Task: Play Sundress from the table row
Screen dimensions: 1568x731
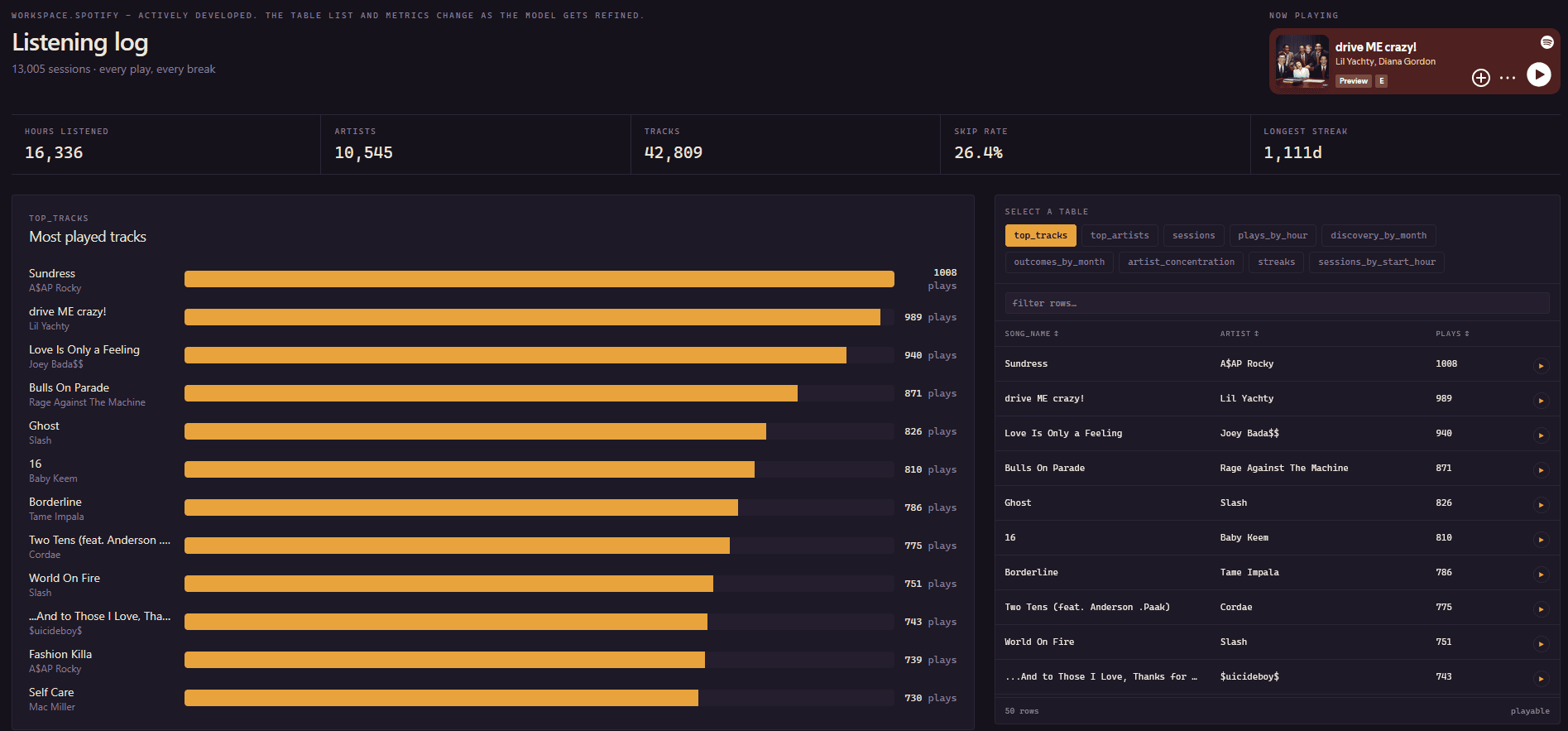Action: pyautogui.click(x=1541, y=366)
